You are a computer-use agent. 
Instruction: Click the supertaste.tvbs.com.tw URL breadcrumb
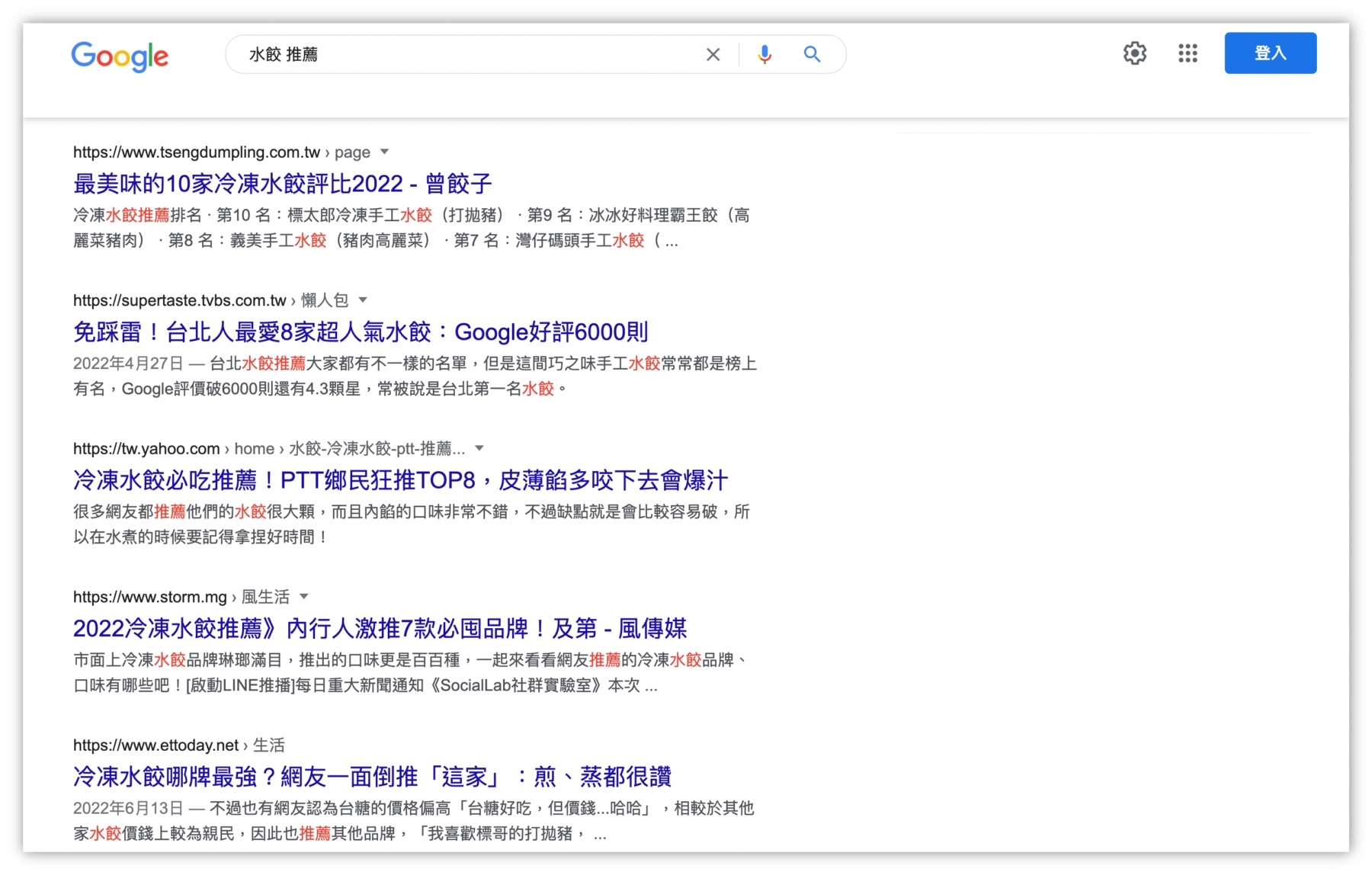[x=180, y=300]
